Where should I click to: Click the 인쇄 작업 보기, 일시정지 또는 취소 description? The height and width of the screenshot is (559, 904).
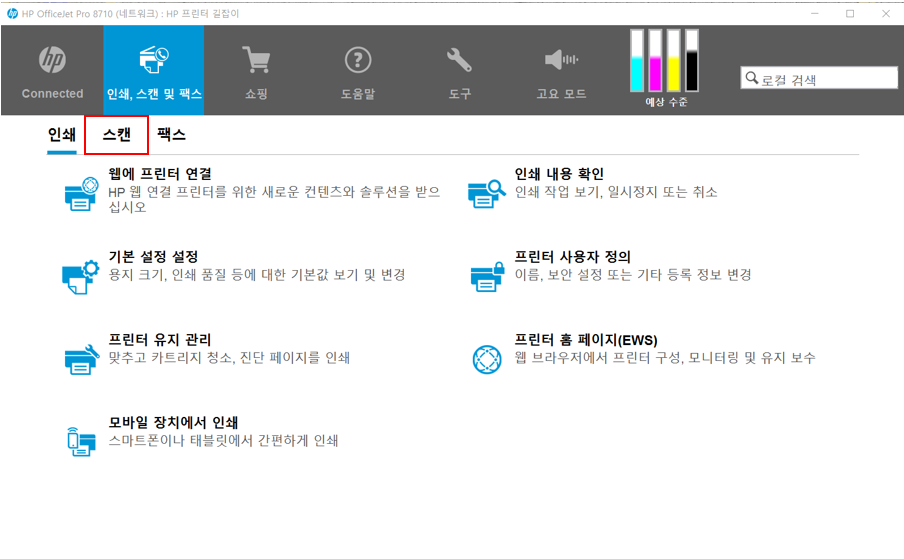click(616, 192)
